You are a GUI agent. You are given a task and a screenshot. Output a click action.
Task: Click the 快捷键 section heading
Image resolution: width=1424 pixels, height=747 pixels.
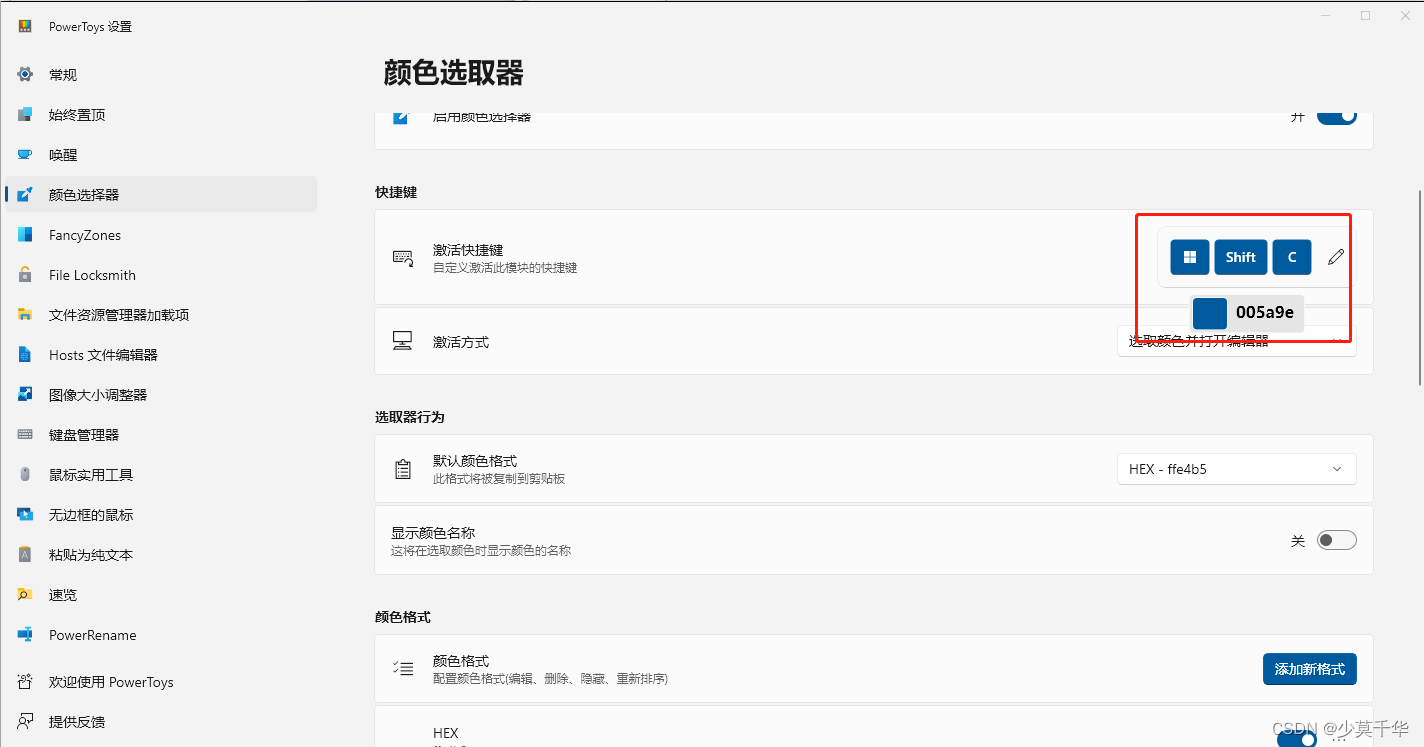coord(396,192)
